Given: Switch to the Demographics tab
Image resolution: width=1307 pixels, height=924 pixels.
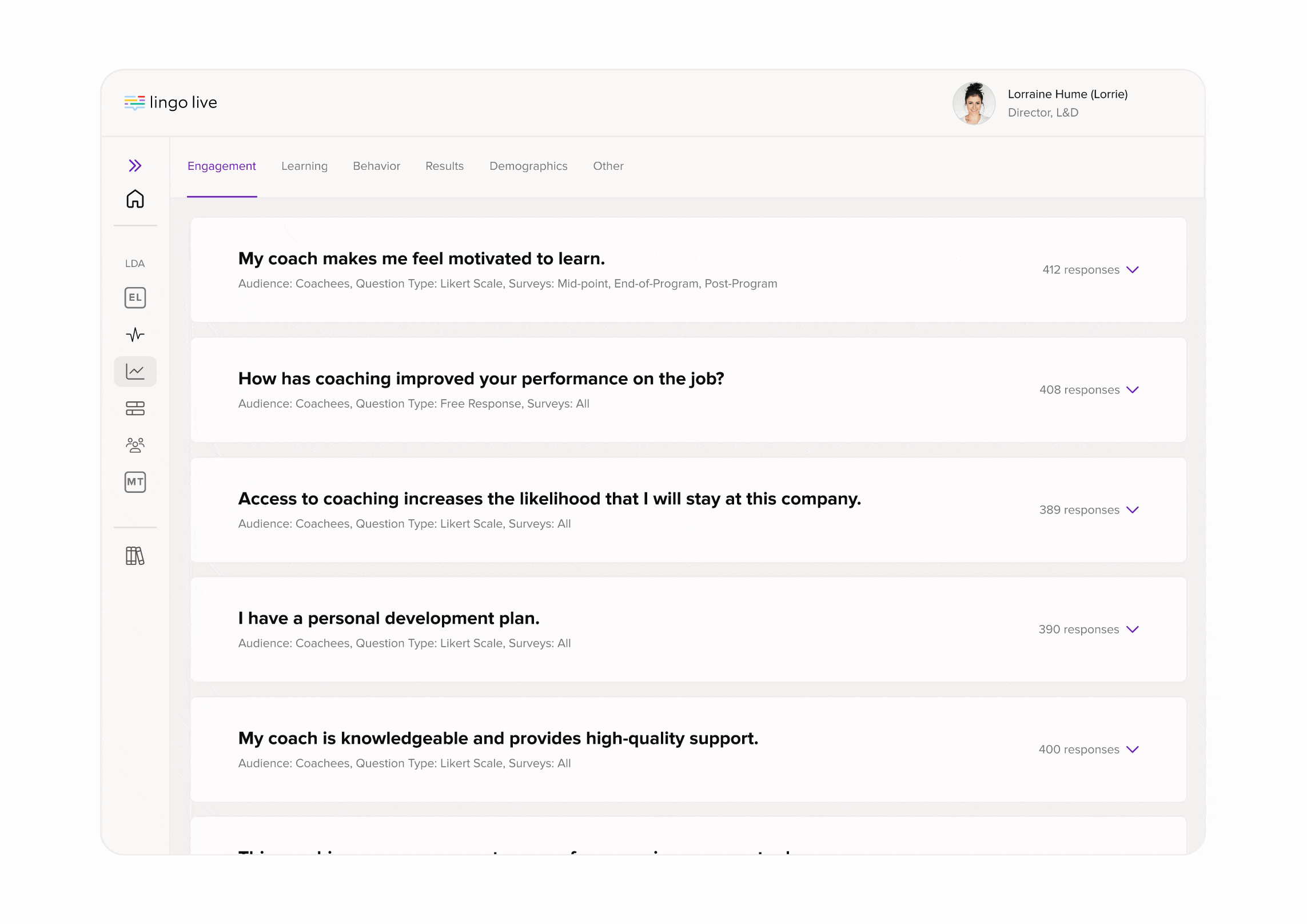Looking at the screenshot, I should tap(528, 166).
